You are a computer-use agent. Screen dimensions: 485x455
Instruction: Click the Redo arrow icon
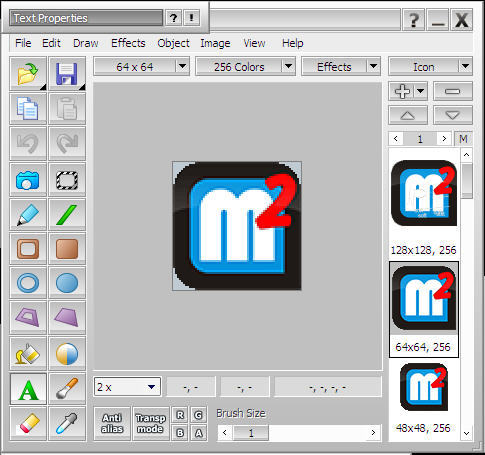coord(67,143)
